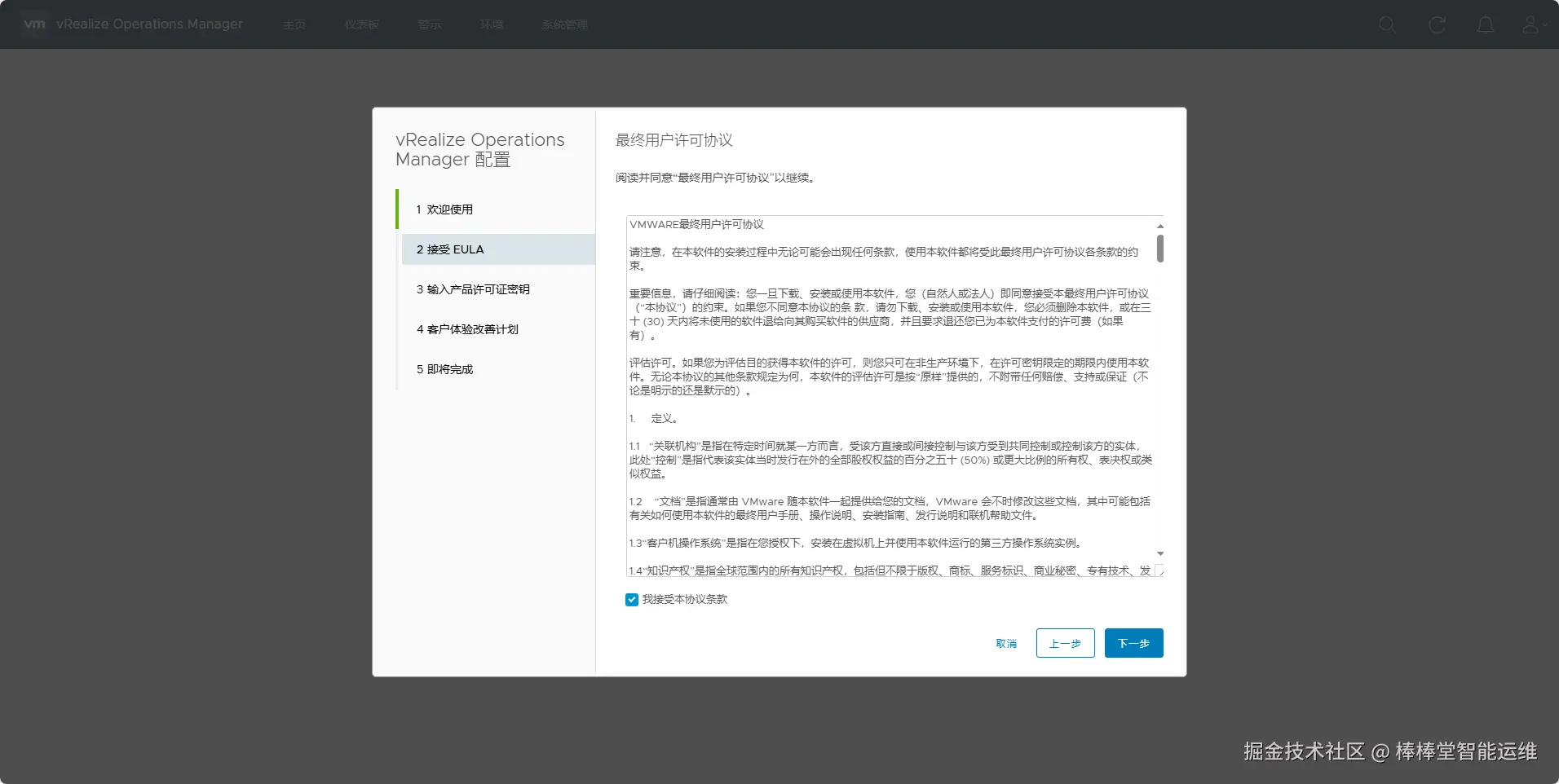Click the 1. 定义。 line in the EULA
Viewport: 1559px width, 784px height.
coord(653,418)
